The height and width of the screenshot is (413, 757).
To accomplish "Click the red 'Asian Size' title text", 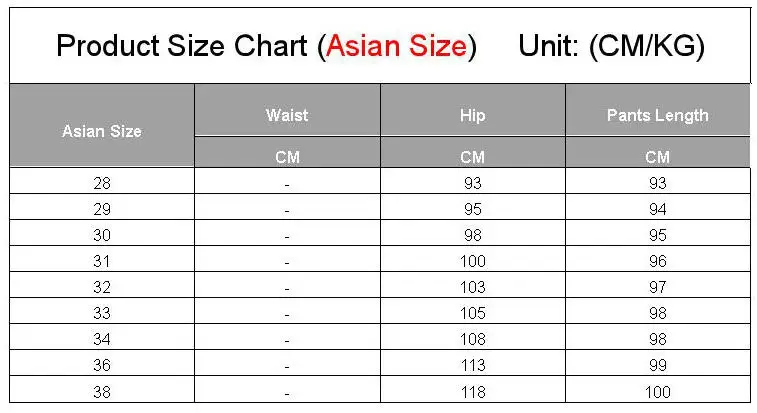I will [x=396, y=46].
